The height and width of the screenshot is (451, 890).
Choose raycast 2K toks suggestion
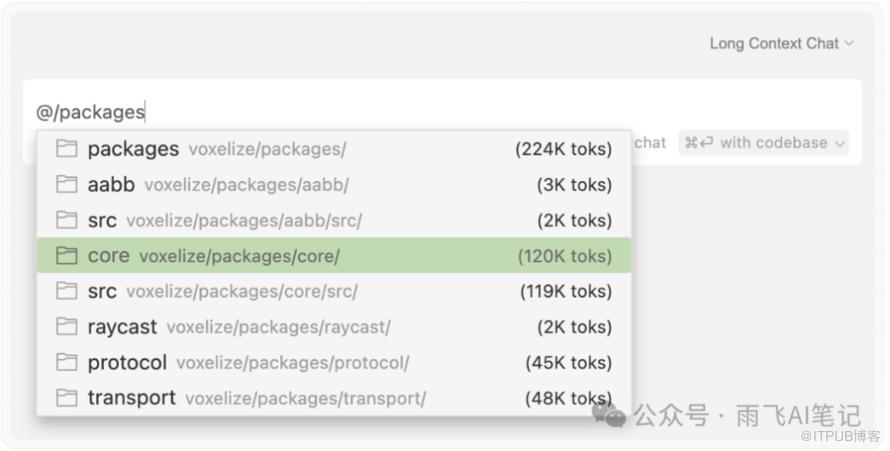[334, 327]
